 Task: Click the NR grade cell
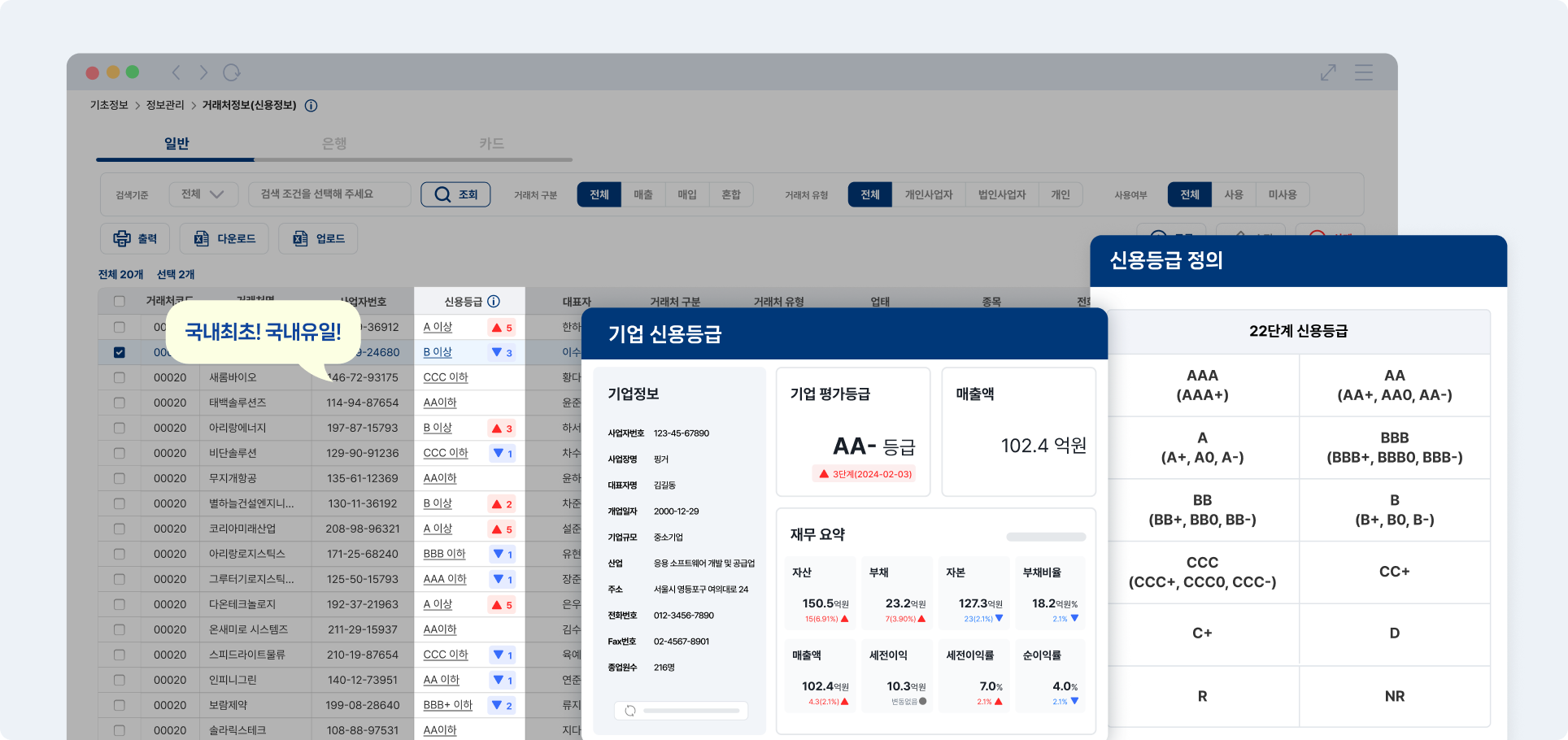pos(1395,696)
